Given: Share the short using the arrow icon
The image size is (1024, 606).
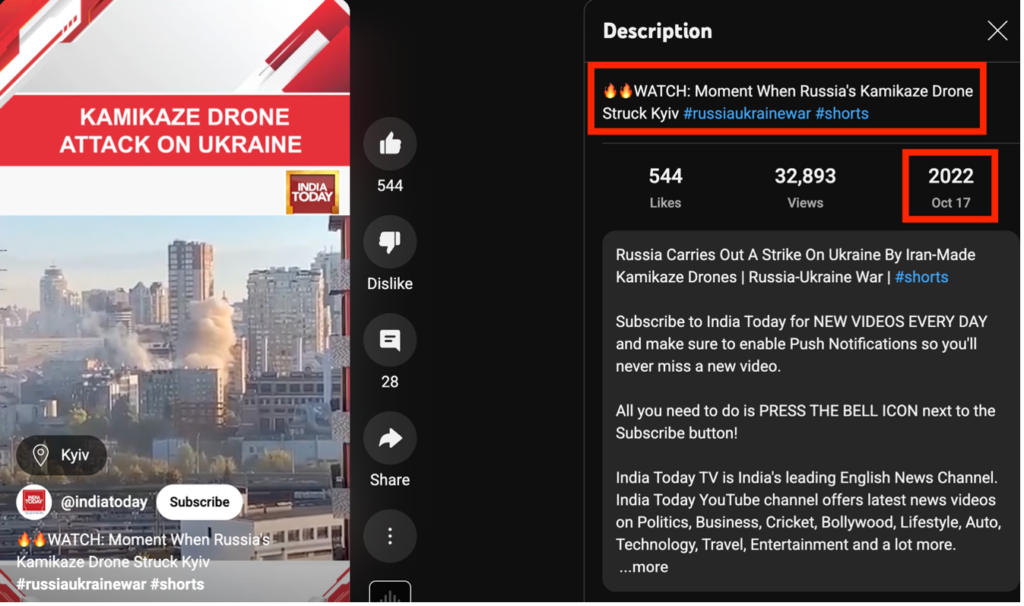Looking at the screenshot, I should click(x=390, y=438).
